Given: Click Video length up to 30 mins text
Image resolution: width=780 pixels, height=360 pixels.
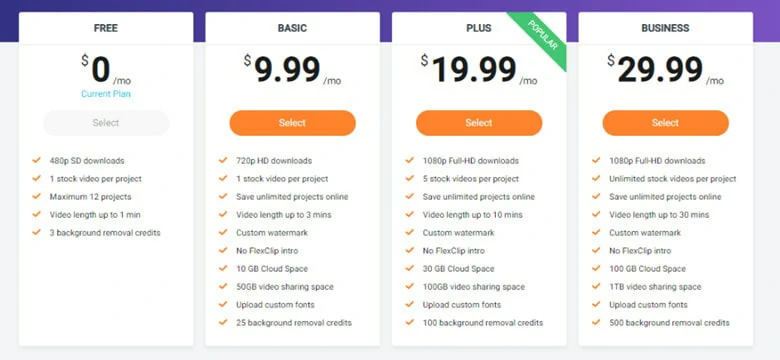Looking at the screenshot, I should [x=659, y=215].
